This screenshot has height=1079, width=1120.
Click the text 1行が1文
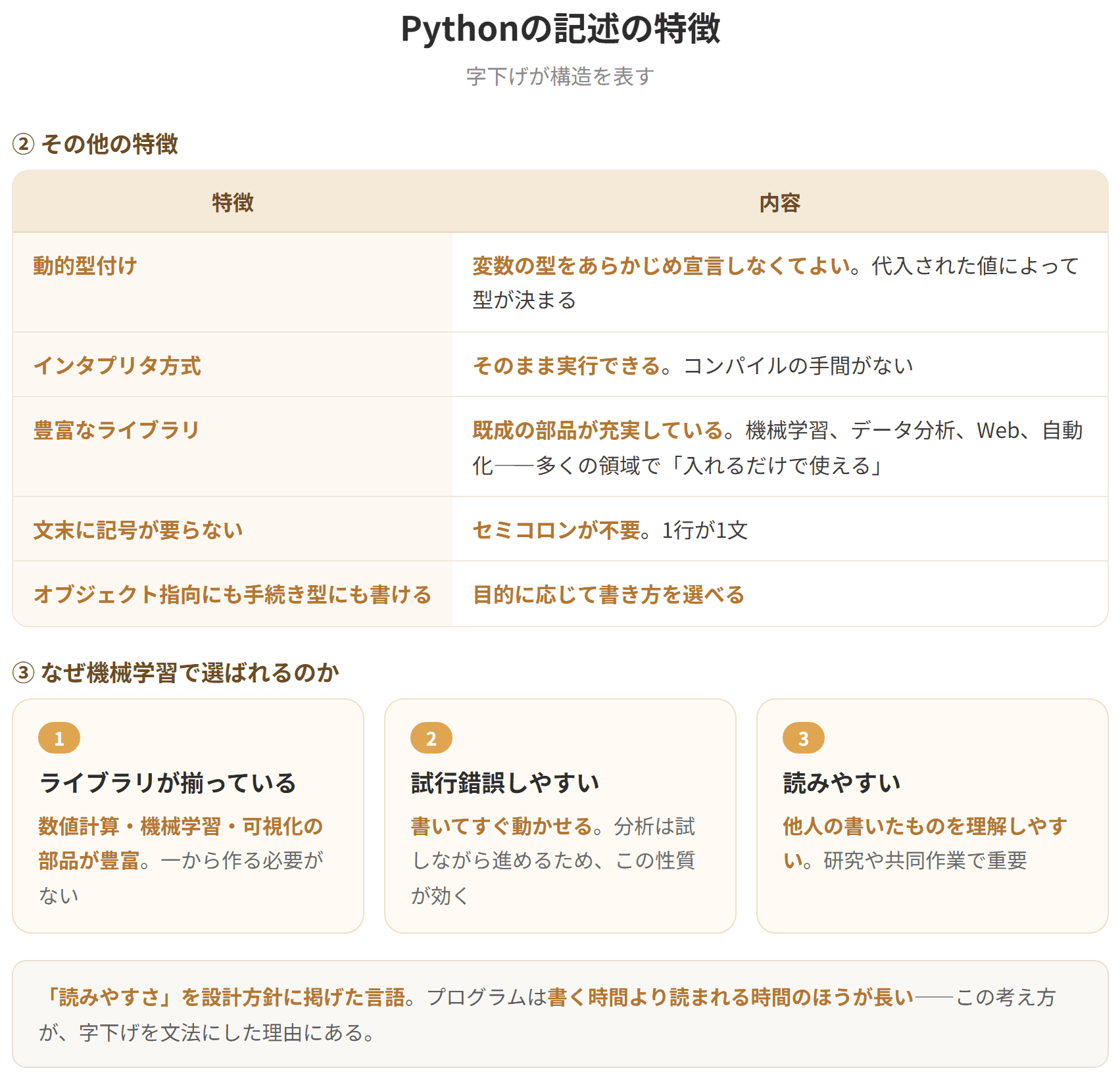705,530
